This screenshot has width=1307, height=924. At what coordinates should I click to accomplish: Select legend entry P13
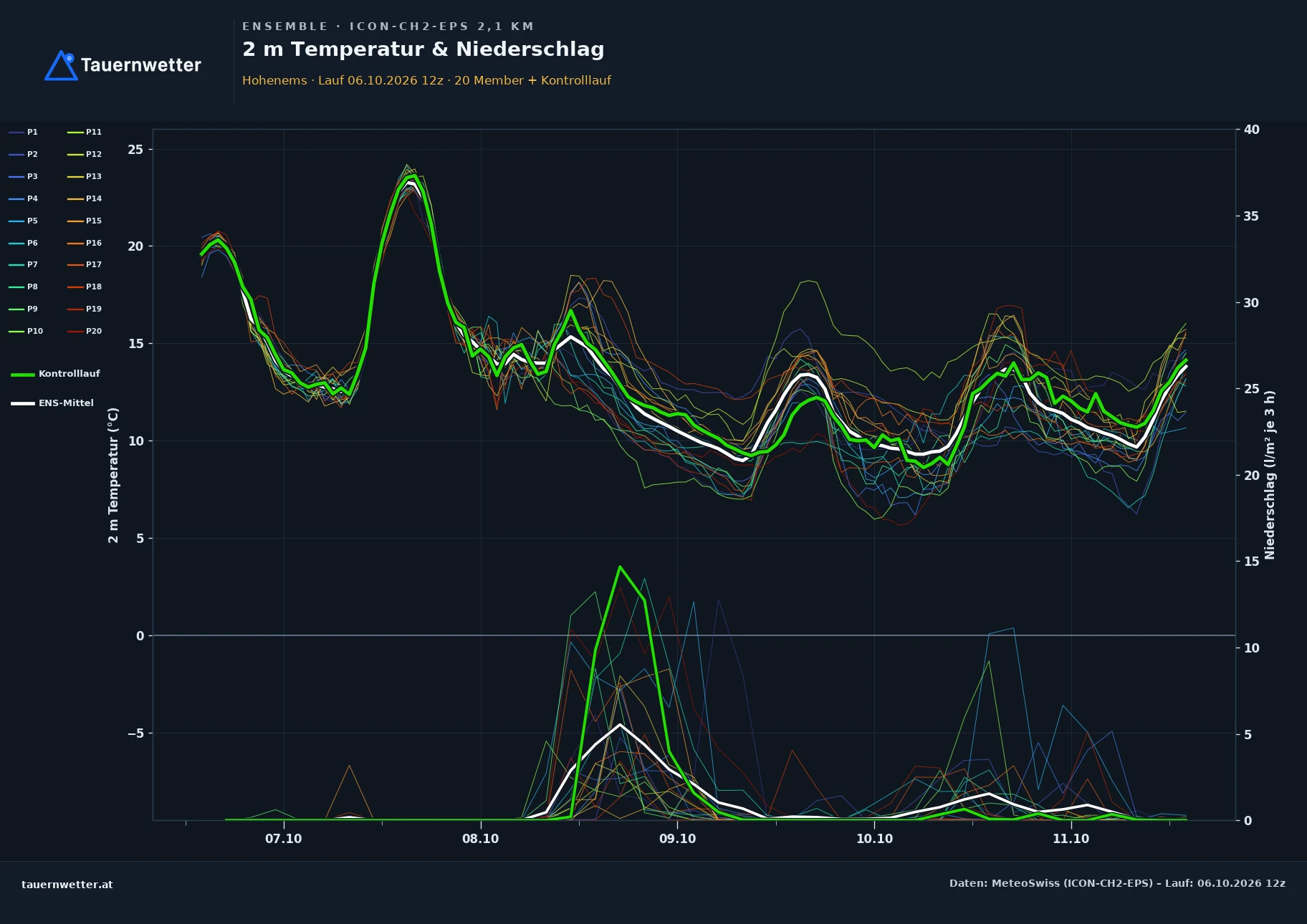[x=85, y=176]
